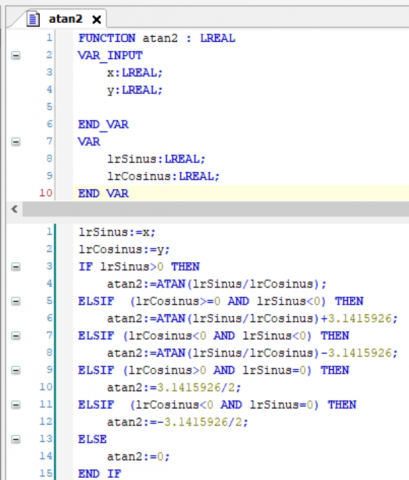
Task: Place cursor on END_VAR highlighted line 10
Action: click(241, 193)
